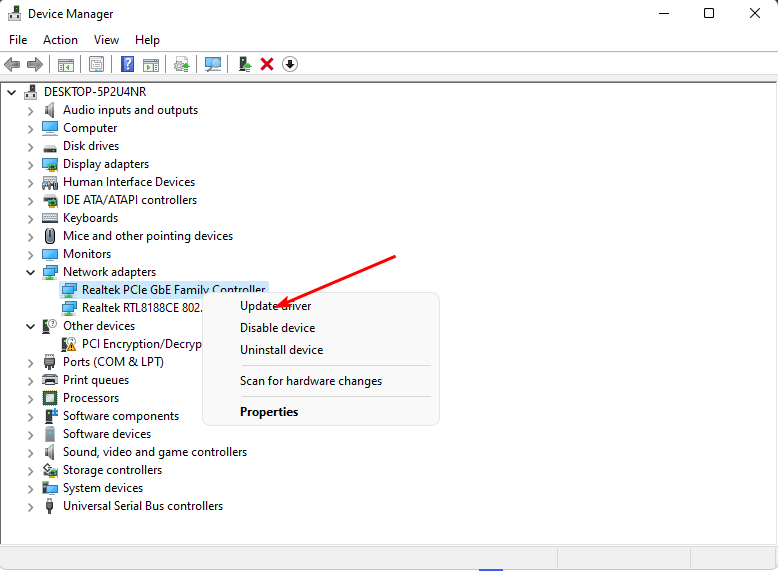
Task: Open the Action menu
Action: coord(60,40)
